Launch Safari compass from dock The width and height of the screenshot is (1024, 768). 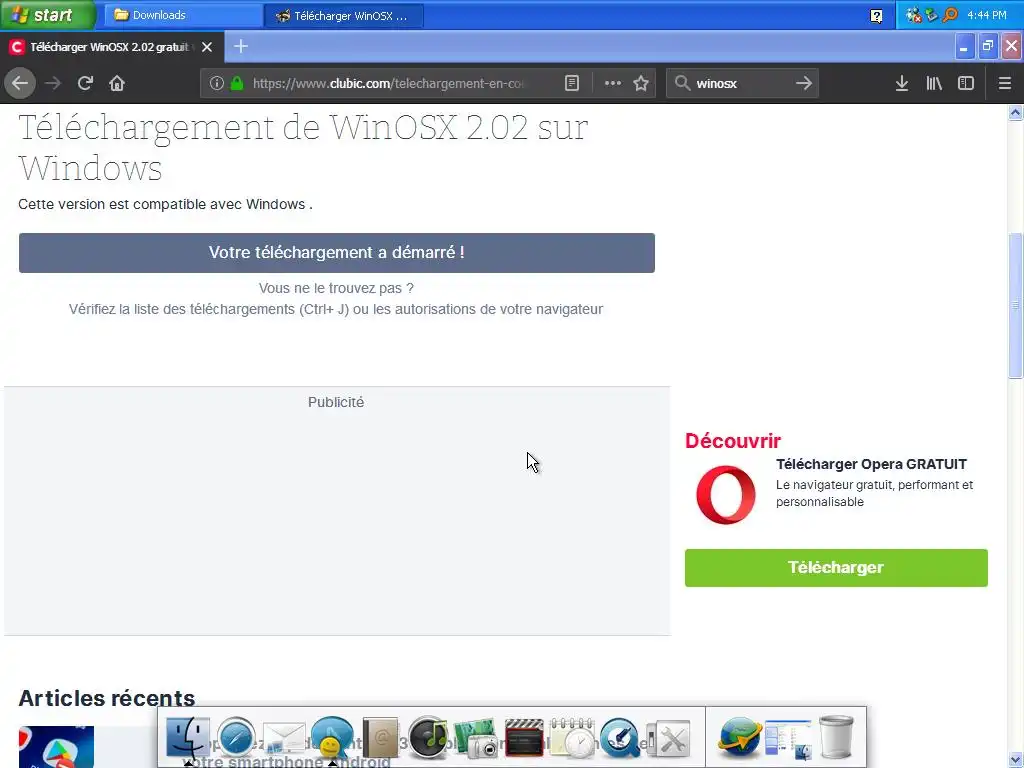pos(236,738)
